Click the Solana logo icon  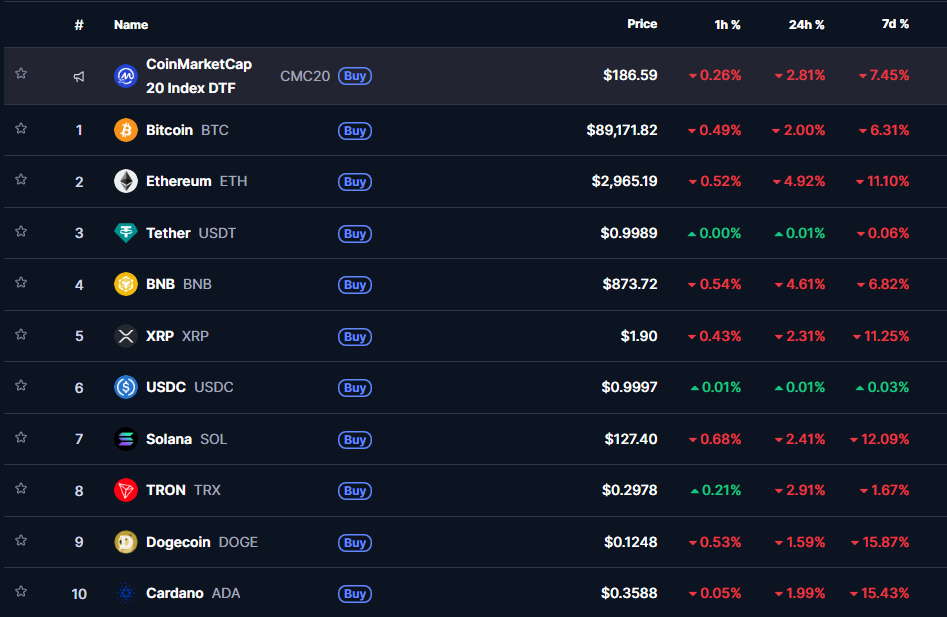(126, 439)
